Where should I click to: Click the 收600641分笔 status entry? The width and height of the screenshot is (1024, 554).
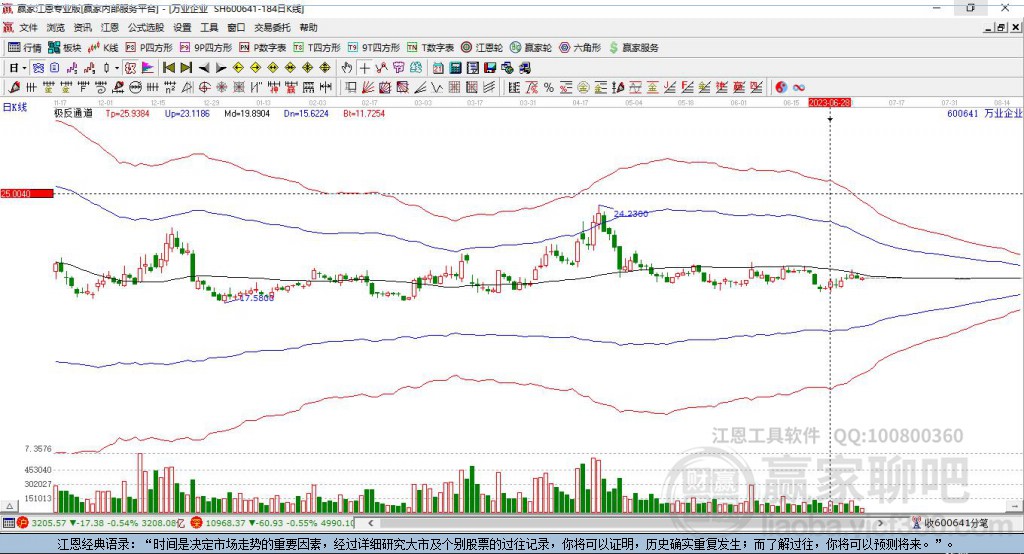[x=950, y=523]
